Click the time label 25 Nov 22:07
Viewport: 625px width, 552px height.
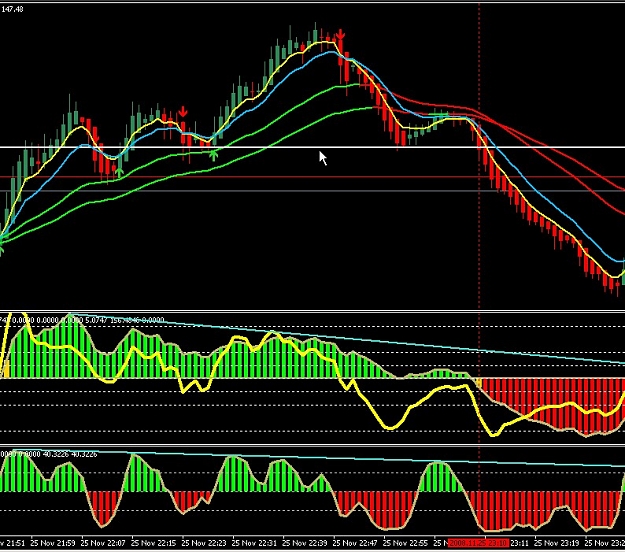coord(103,543)
